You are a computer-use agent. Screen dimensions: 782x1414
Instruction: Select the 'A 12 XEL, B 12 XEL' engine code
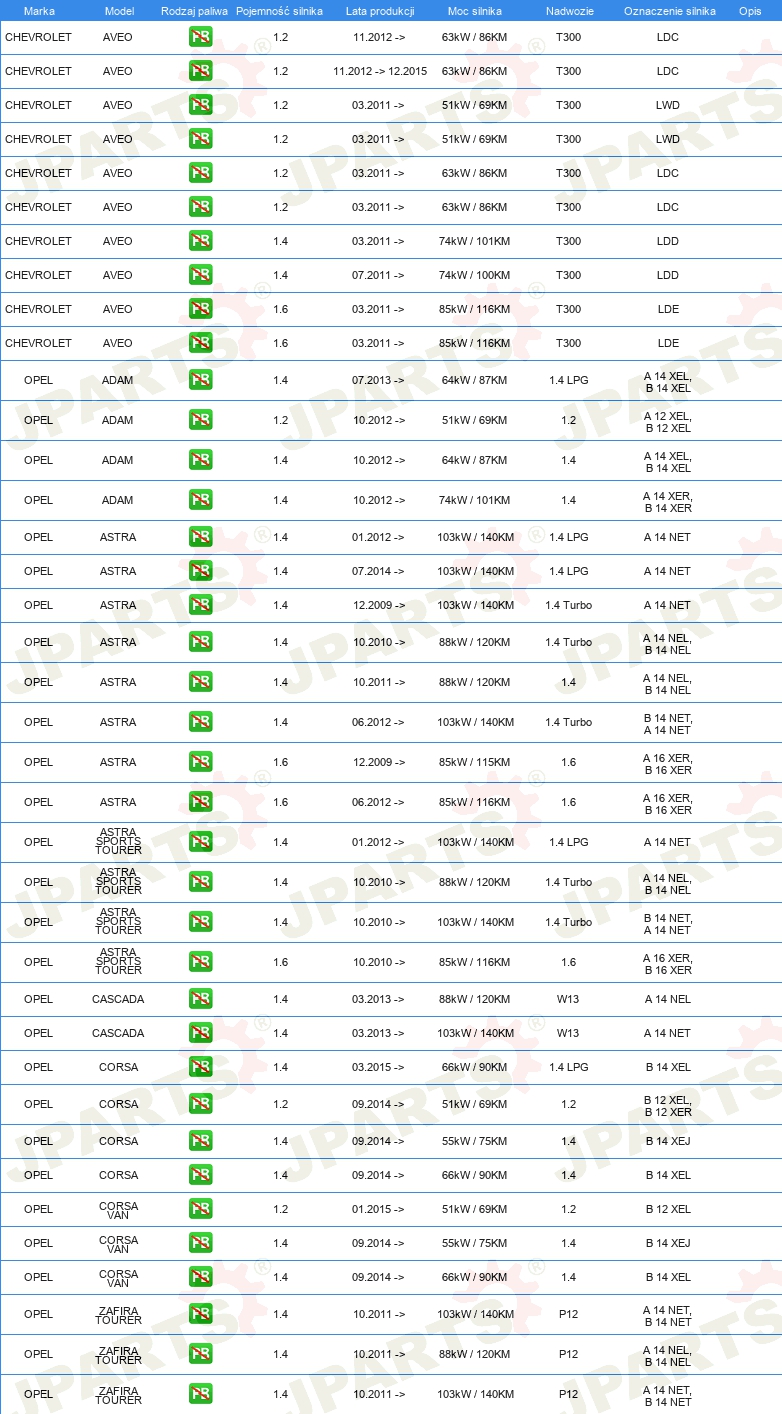668,422
